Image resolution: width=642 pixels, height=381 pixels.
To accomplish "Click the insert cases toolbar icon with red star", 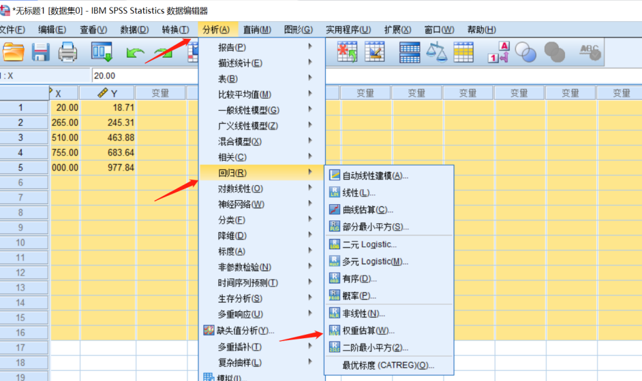I will pos(347,52).
